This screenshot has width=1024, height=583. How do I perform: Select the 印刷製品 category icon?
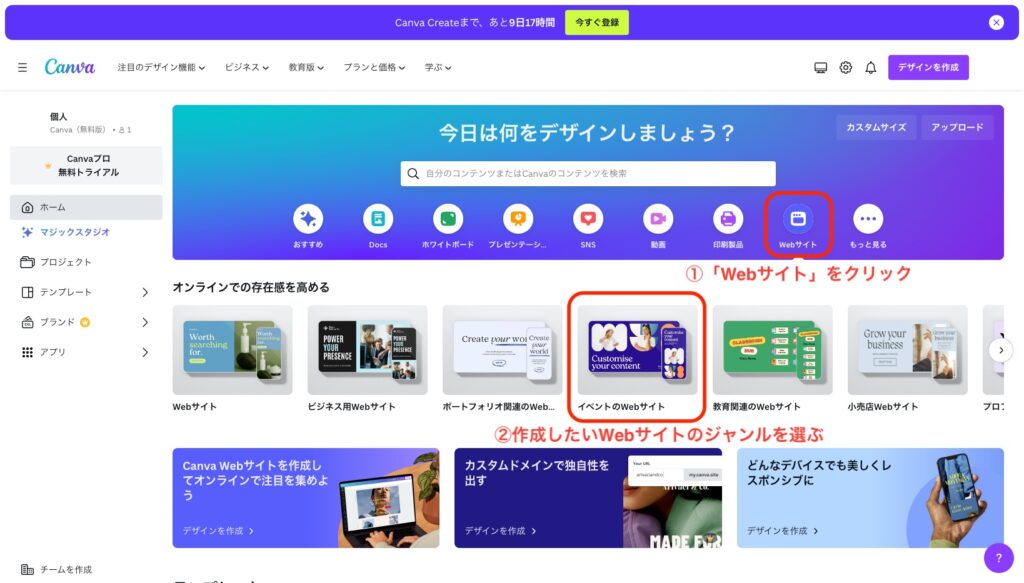tap(728, 219)
